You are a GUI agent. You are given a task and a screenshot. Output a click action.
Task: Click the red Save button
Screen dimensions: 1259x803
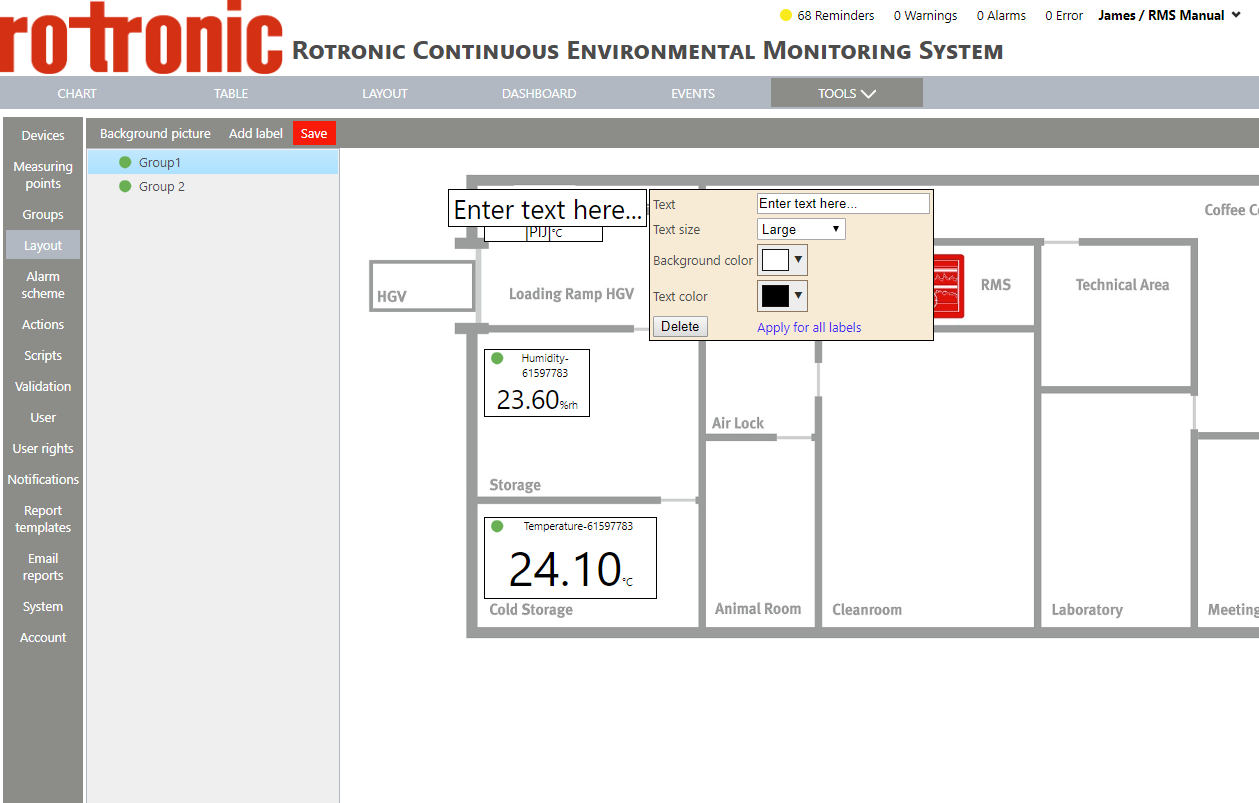314,133
